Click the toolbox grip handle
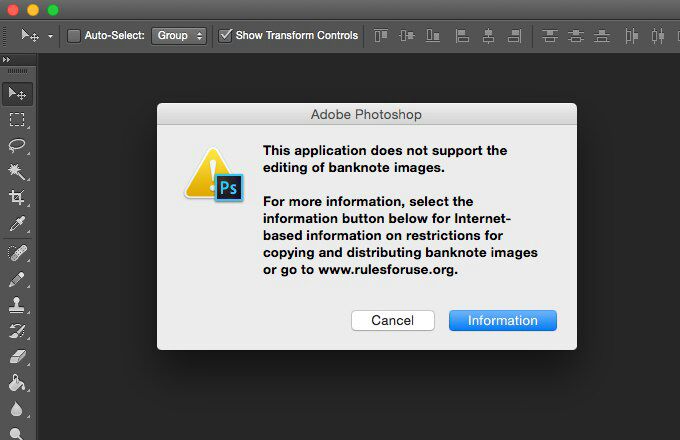680x440 pixels. (18, 71)
